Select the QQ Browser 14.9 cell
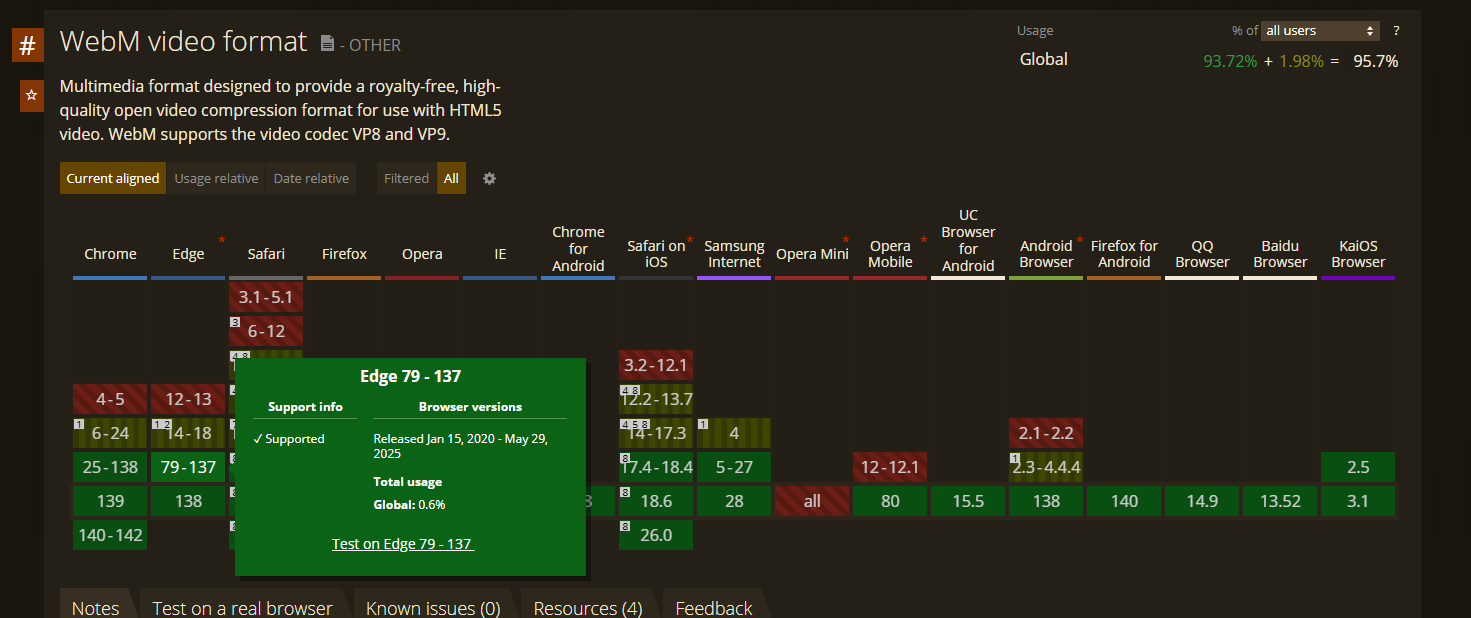The height and width of the screenshot is (618, 1471). tap(1202, 501)
